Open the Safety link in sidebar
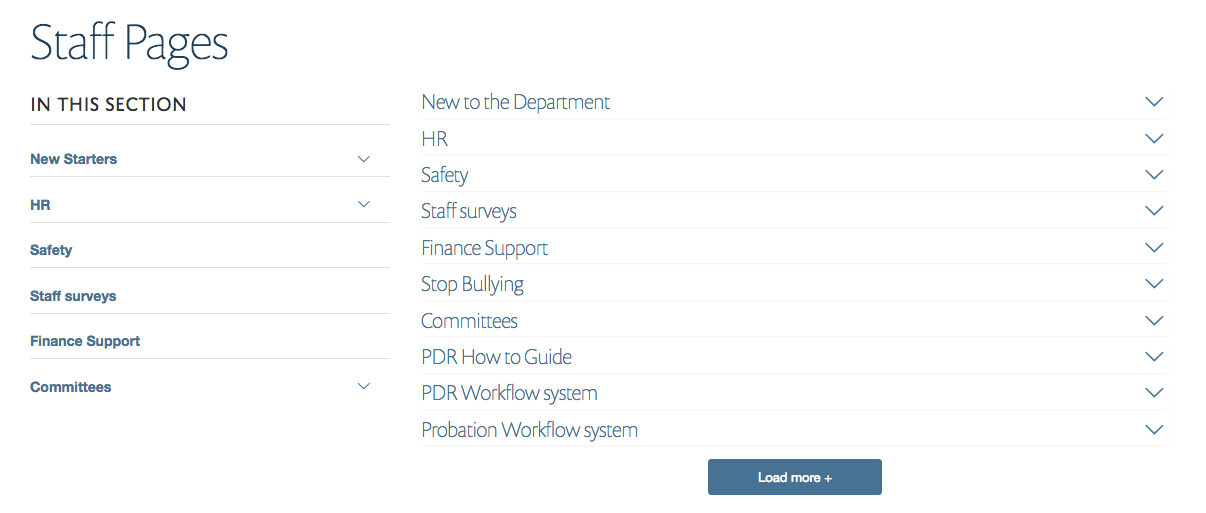 pos(51,250)
